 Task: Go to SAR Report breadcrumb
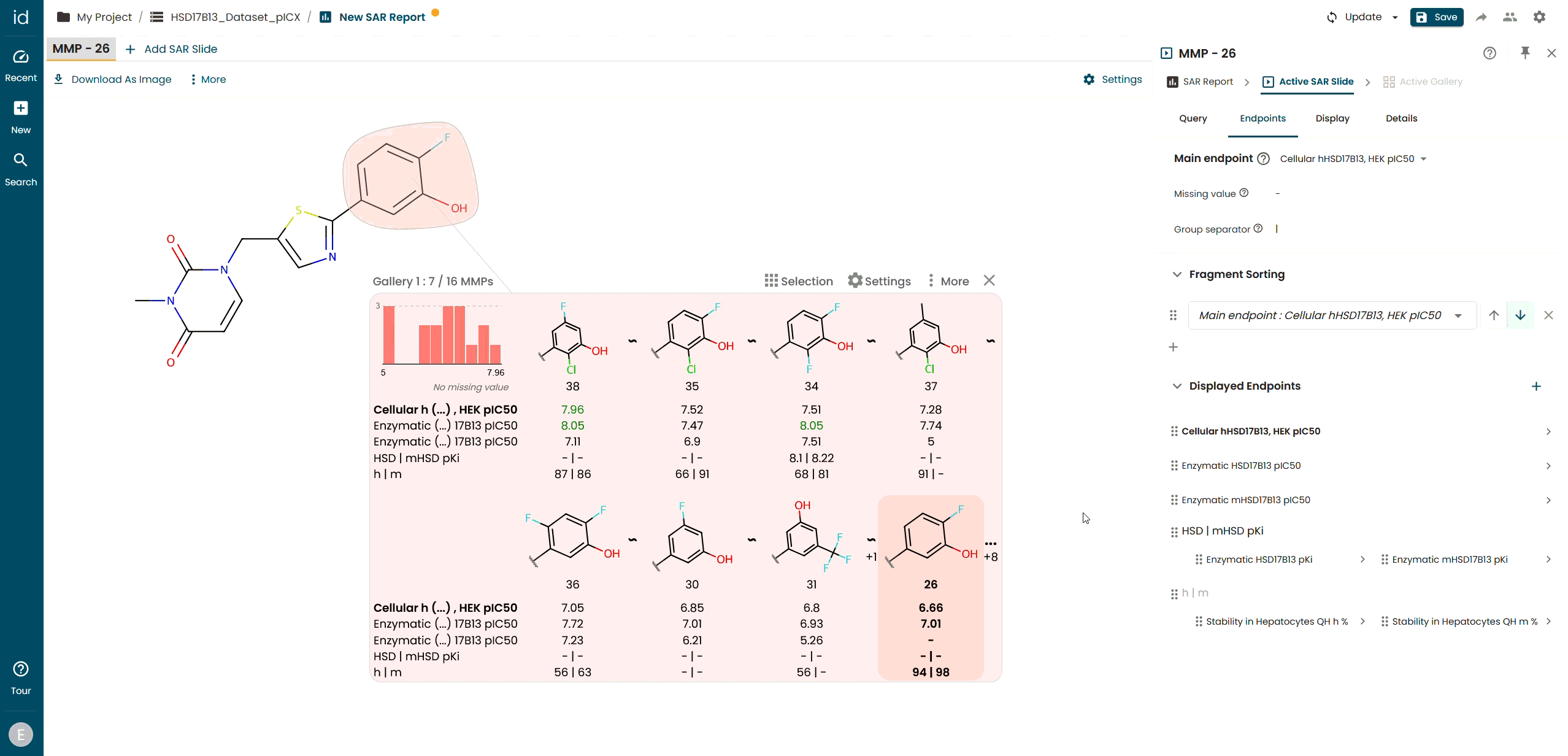1200,82
